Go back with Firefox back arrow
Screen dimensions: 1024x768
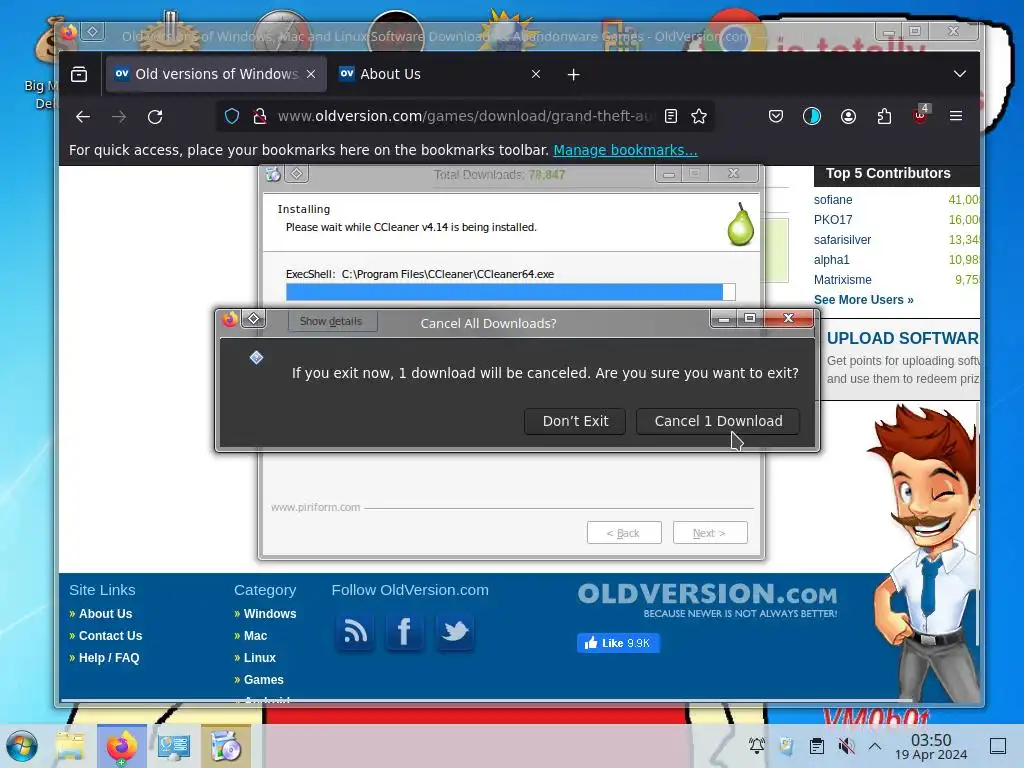[x=83, y=117]
